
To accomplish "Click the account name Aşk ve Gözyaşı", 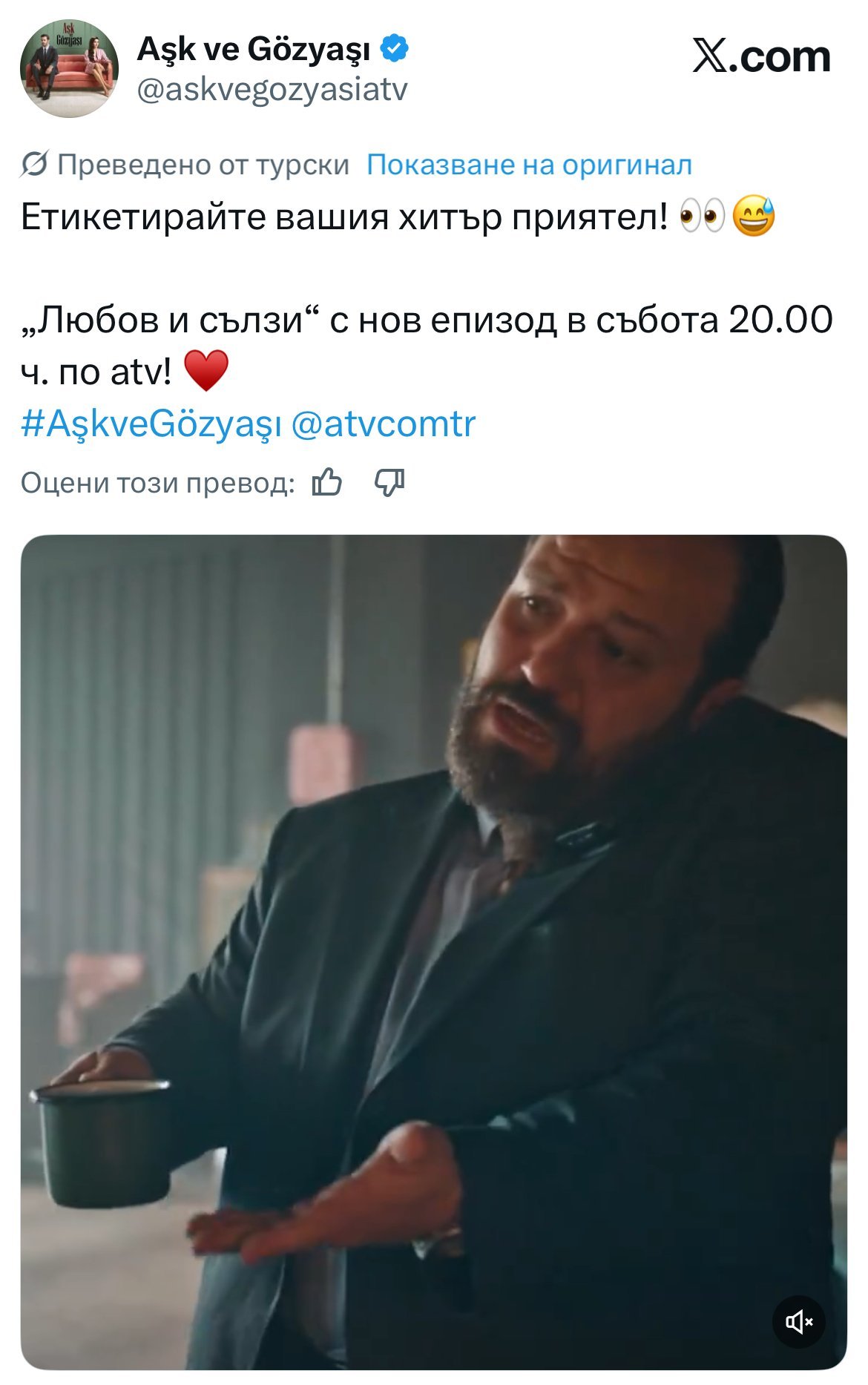I will tap(253, 49).
